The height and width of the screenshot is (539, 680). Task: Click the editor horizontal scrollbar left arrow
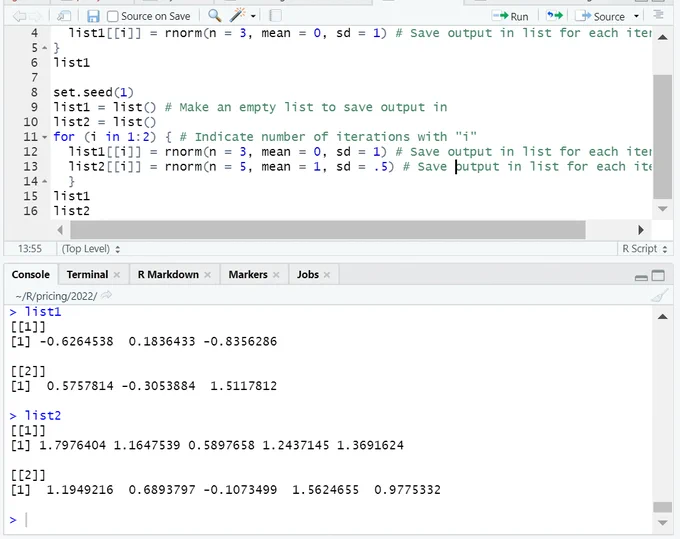tap(60, 230)
